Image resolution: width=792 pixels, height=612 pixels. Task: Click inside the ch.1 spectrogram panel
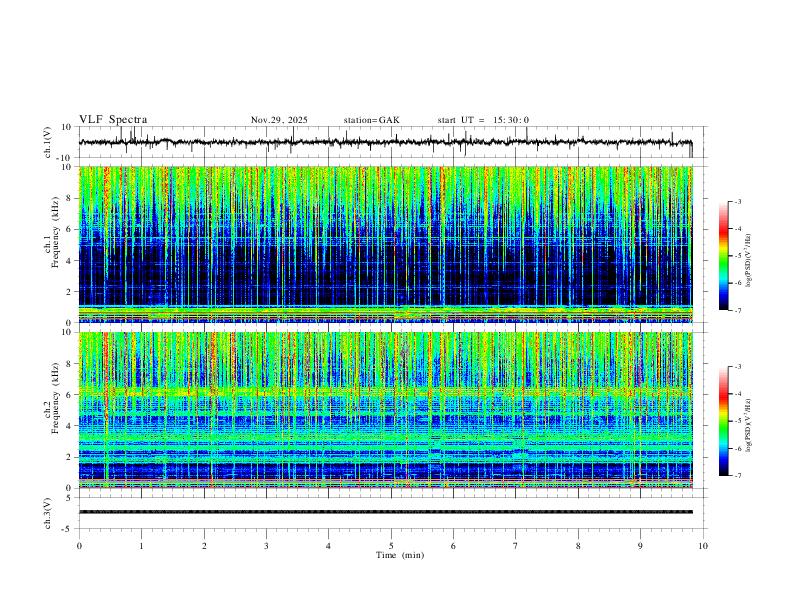coord(386,244)
